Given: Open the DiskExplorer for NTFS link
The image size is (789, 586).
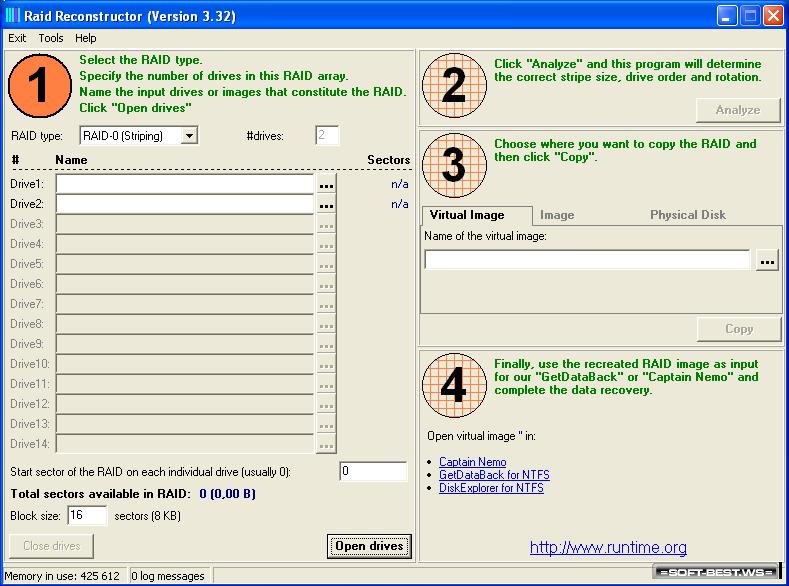Looking at the screenshot, I should (491, 488).
